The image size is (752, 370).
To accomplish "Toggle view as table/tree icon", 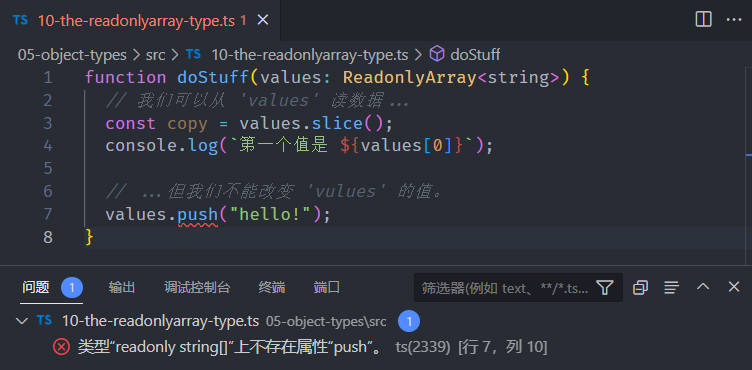I will point(671,287).
